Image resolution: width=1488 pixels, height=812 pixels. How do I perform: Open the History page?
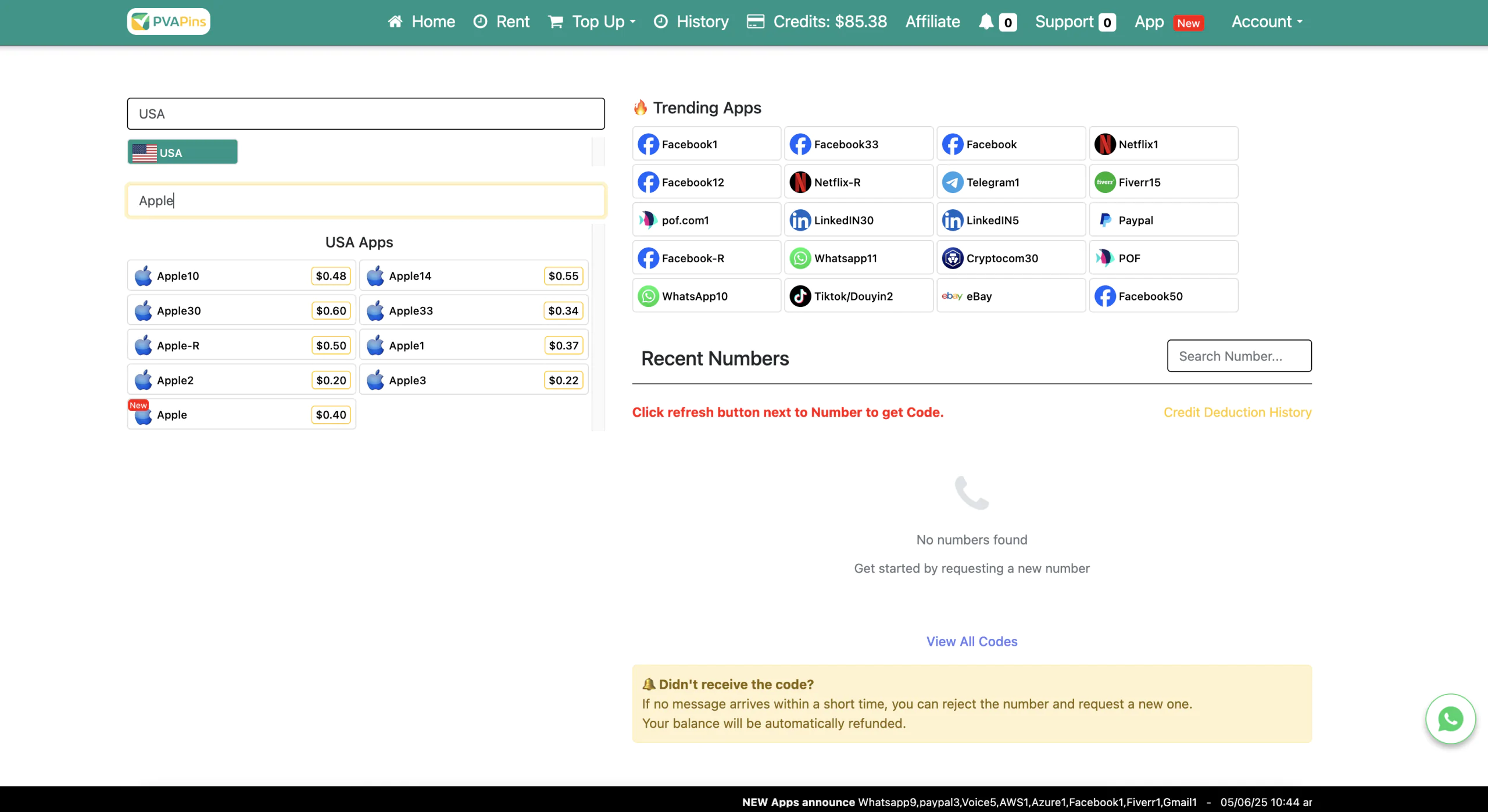691,22
